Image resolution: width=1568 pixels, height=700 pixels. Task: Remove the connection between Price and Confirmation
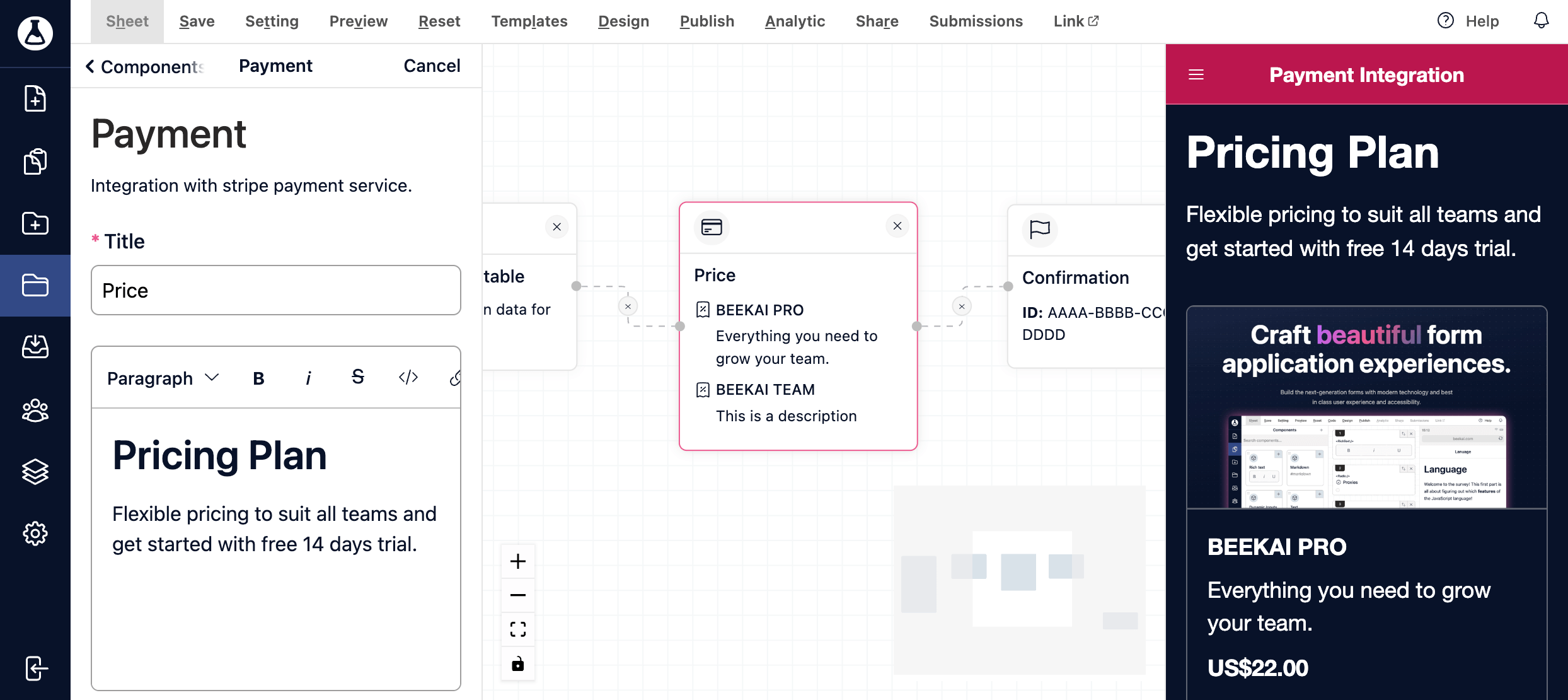click(x=962, y=306)
